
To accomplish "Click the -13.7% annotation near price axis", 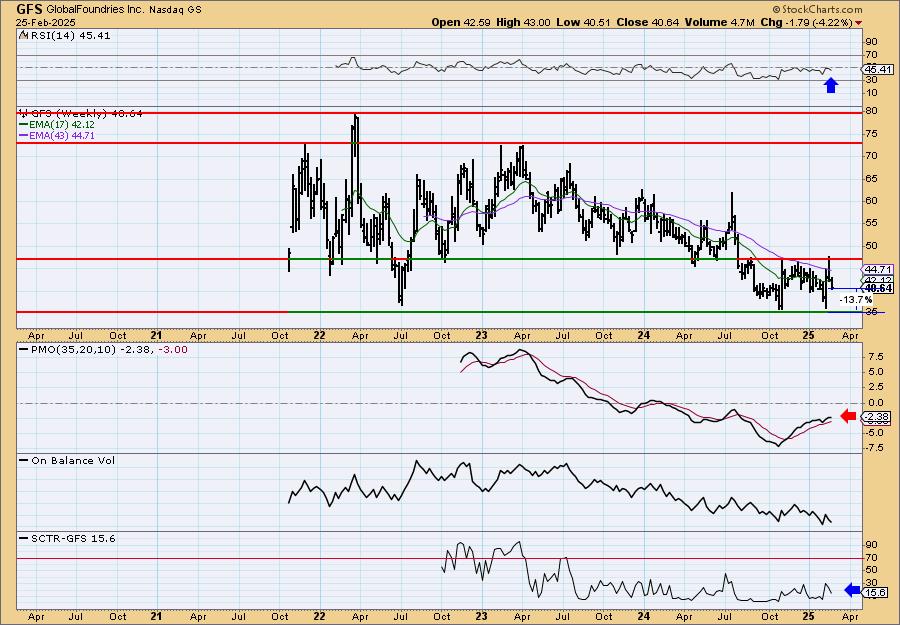I will [x=856, y=300].
